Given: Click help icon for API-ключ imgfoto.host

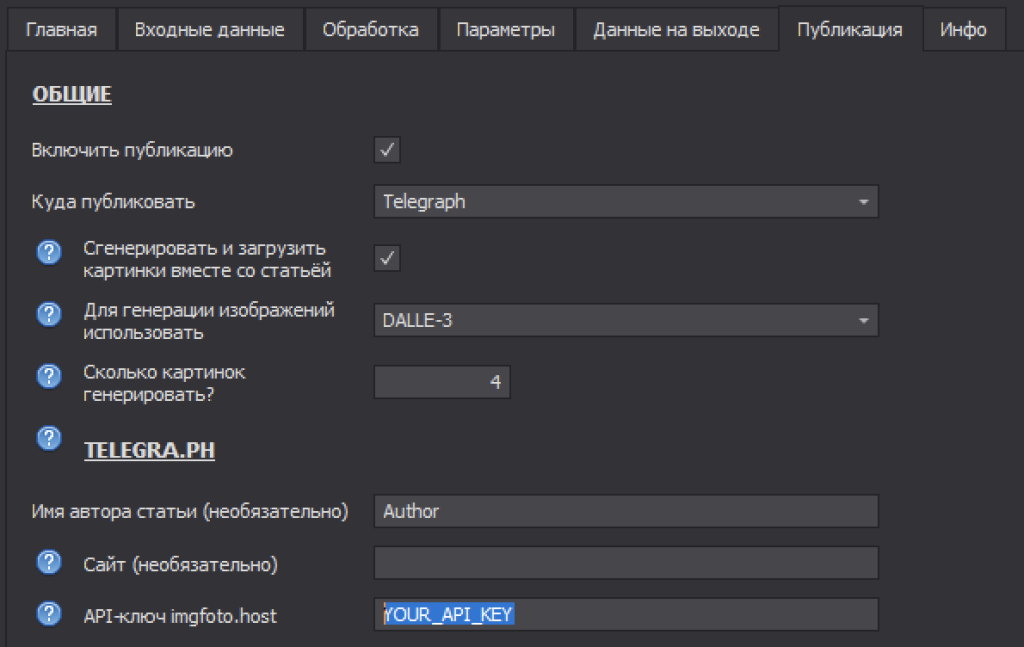Looking at the screenshot, I should tap(48, 615).
